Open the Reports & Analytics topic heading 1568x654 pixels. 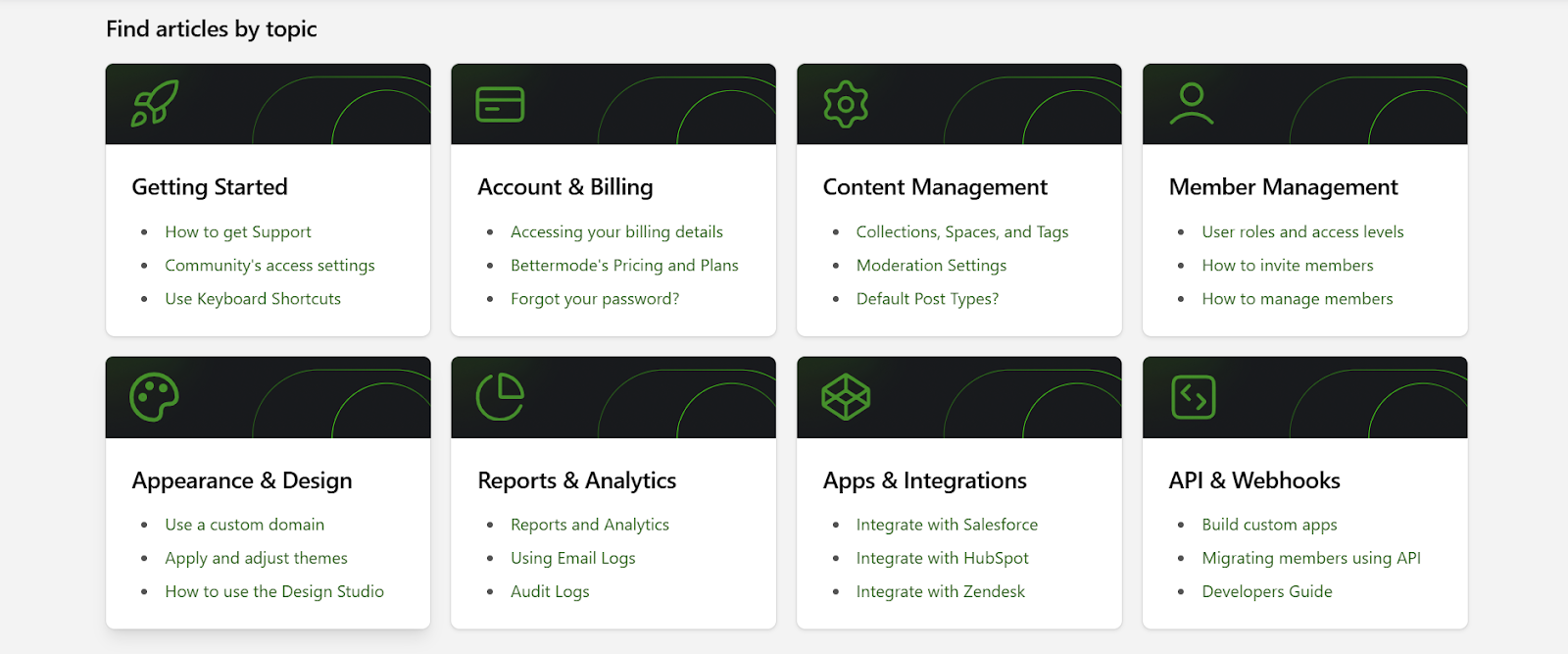pos(577,480)
